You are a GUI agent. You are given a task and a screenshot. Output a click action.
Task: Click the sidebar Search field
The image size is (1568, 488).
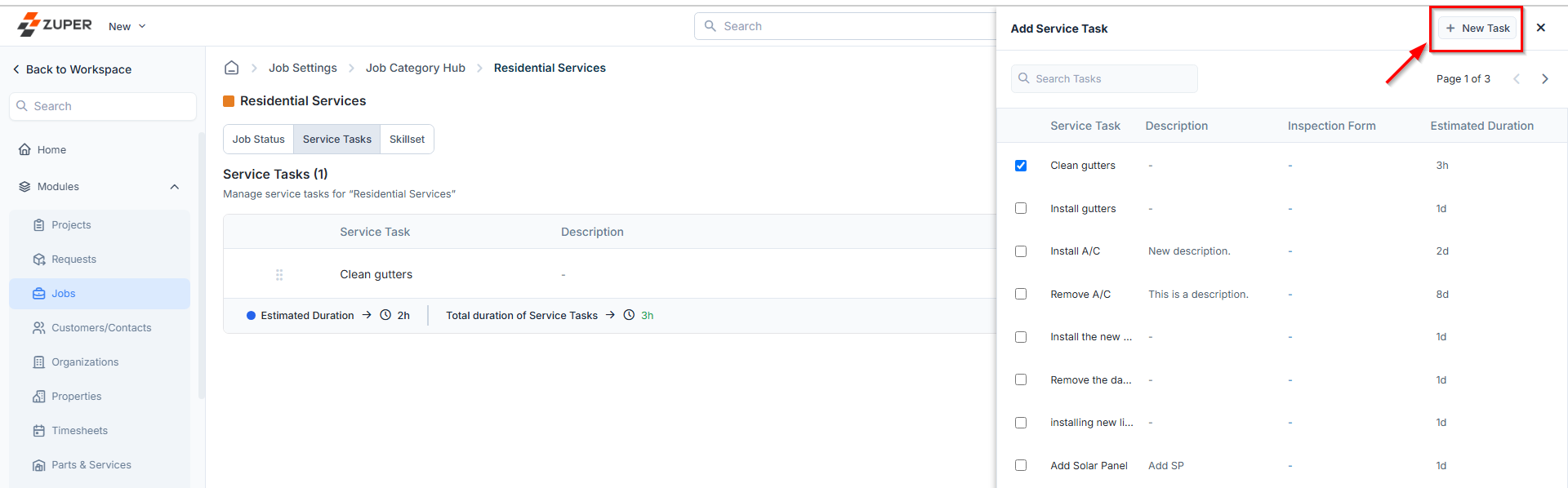click(x=103, y=106)
